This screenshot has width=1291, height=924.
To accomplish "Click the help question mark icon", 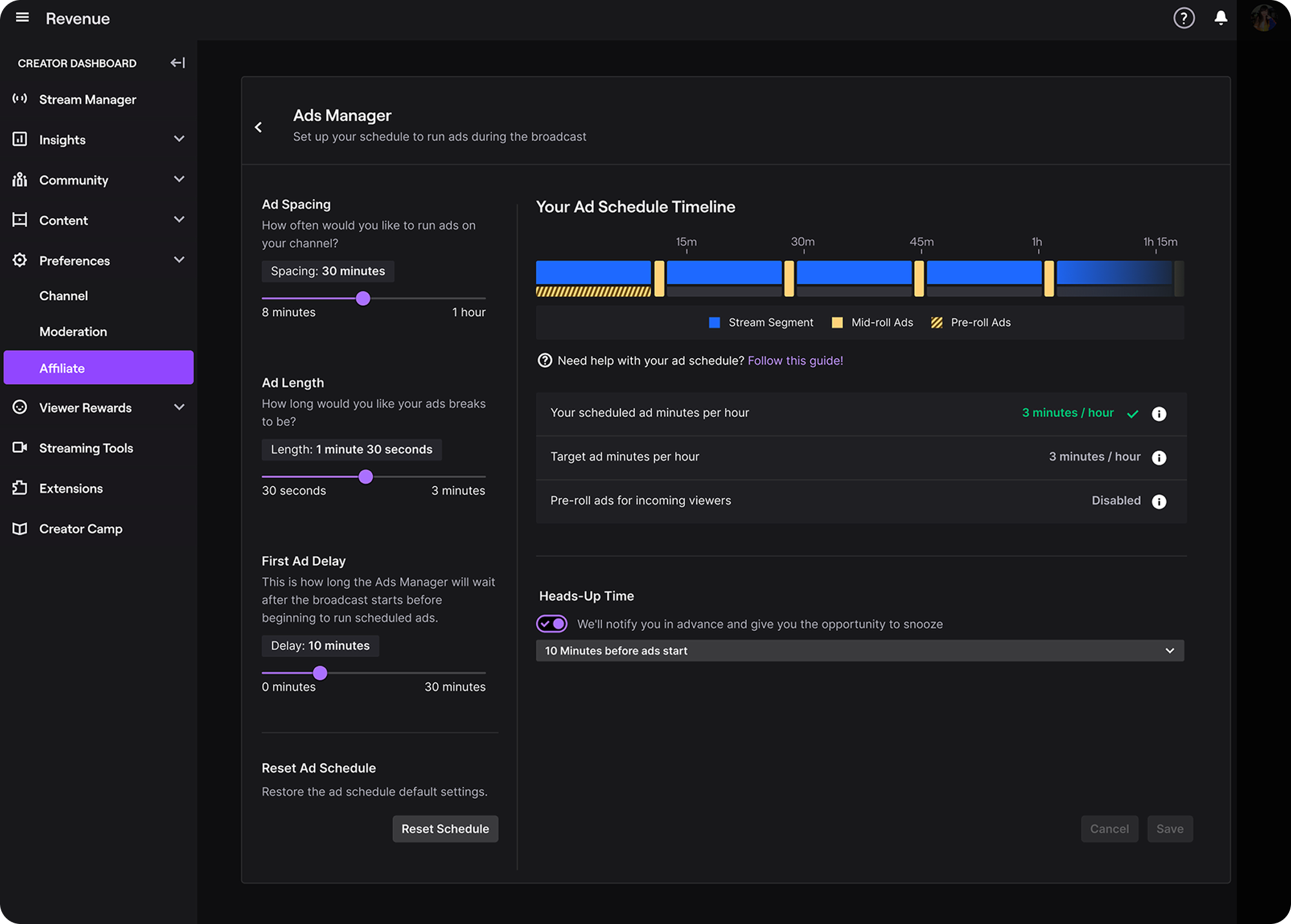I will [1184, 18].
